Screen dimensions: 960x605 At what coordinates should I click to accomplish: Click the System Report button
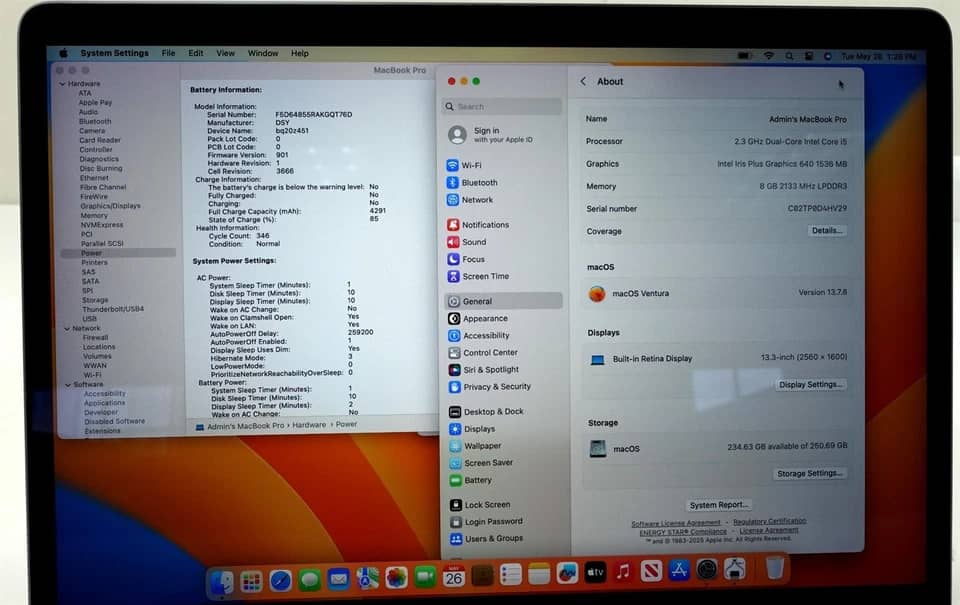click(x=719, y=505)
